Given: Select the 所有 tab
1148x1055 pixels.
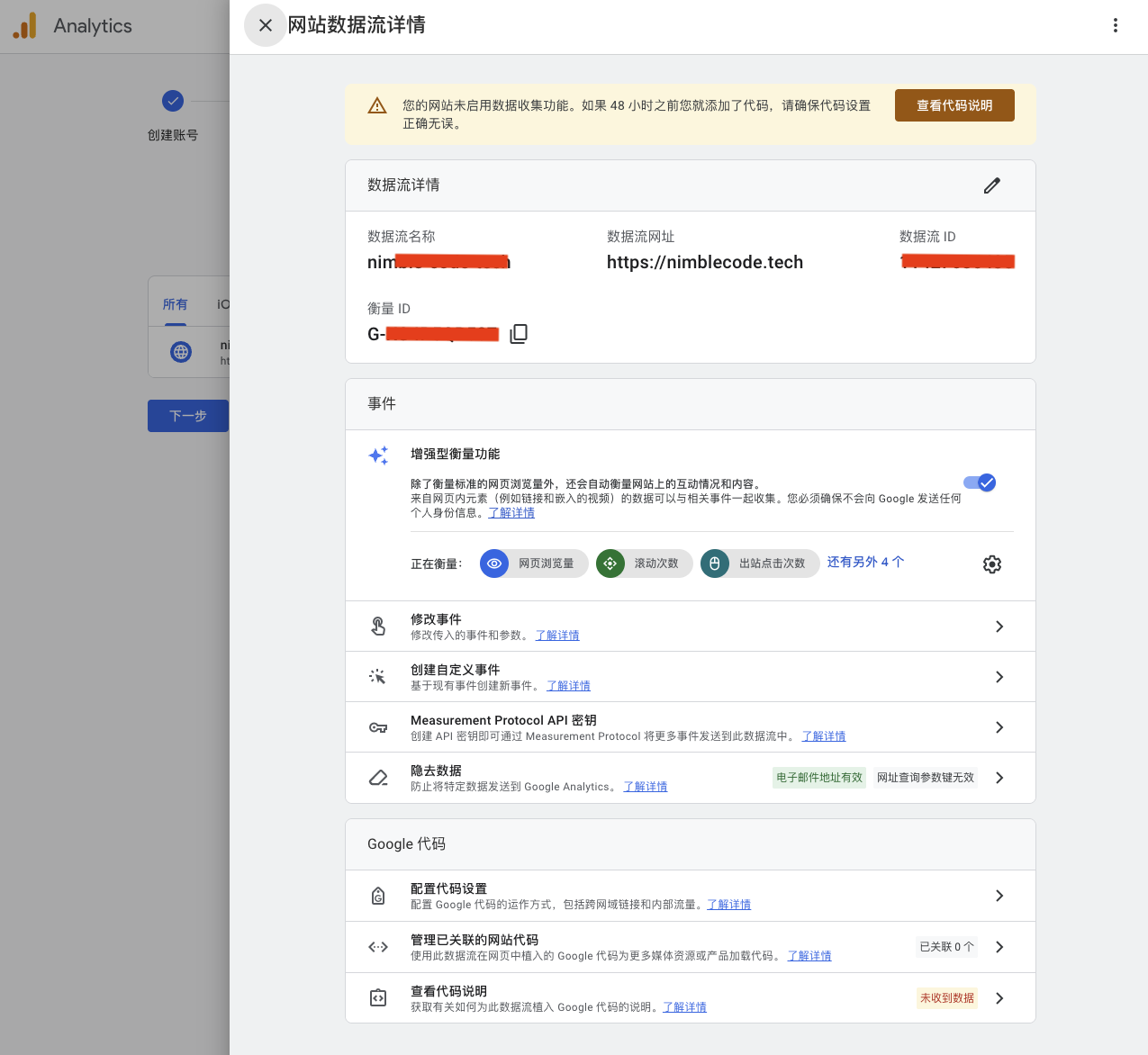Looking at the screenshot, I should coord(175,304).
